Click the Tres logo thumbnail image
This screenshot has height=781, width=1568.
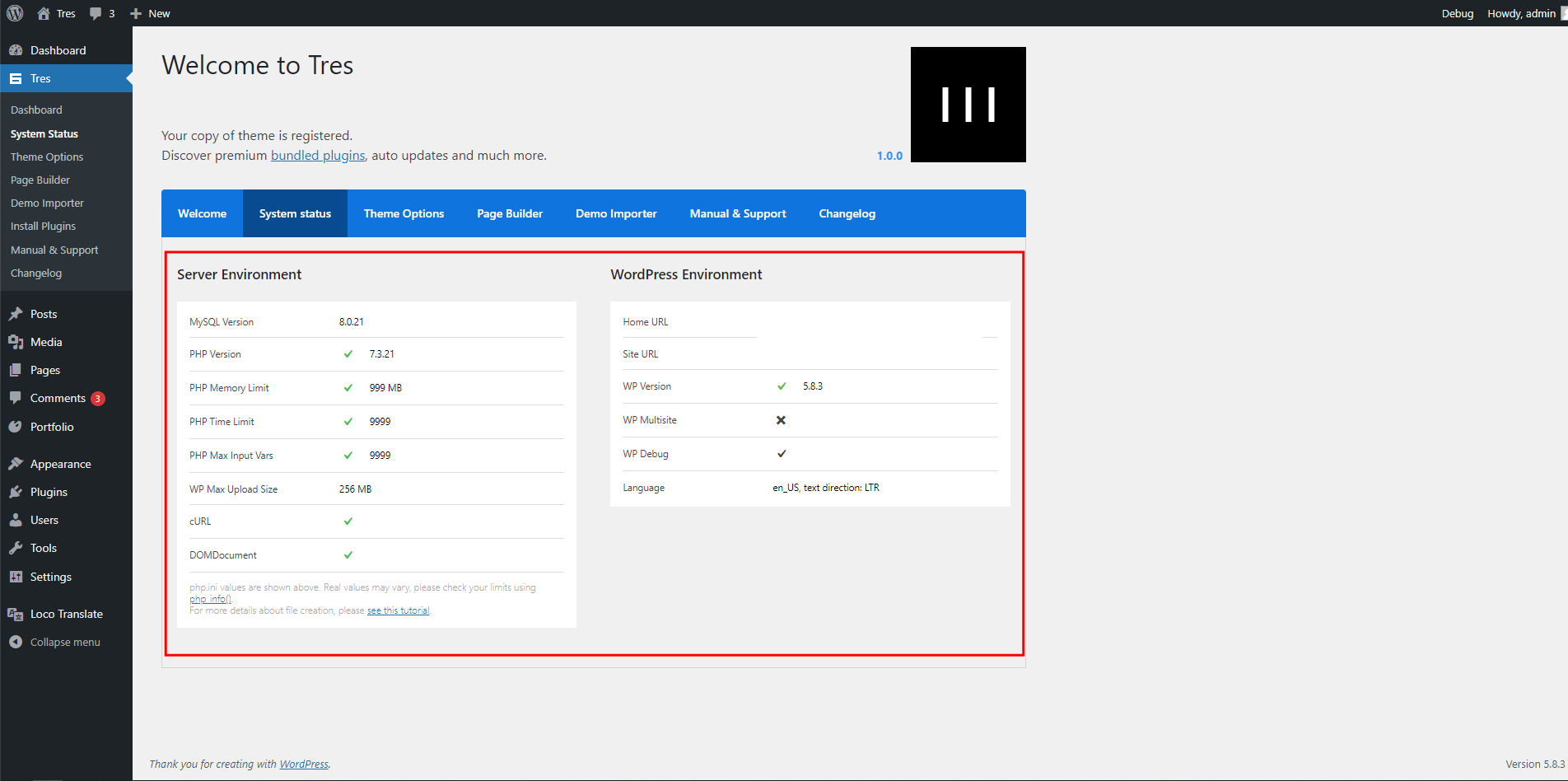(x=968, y=105)
